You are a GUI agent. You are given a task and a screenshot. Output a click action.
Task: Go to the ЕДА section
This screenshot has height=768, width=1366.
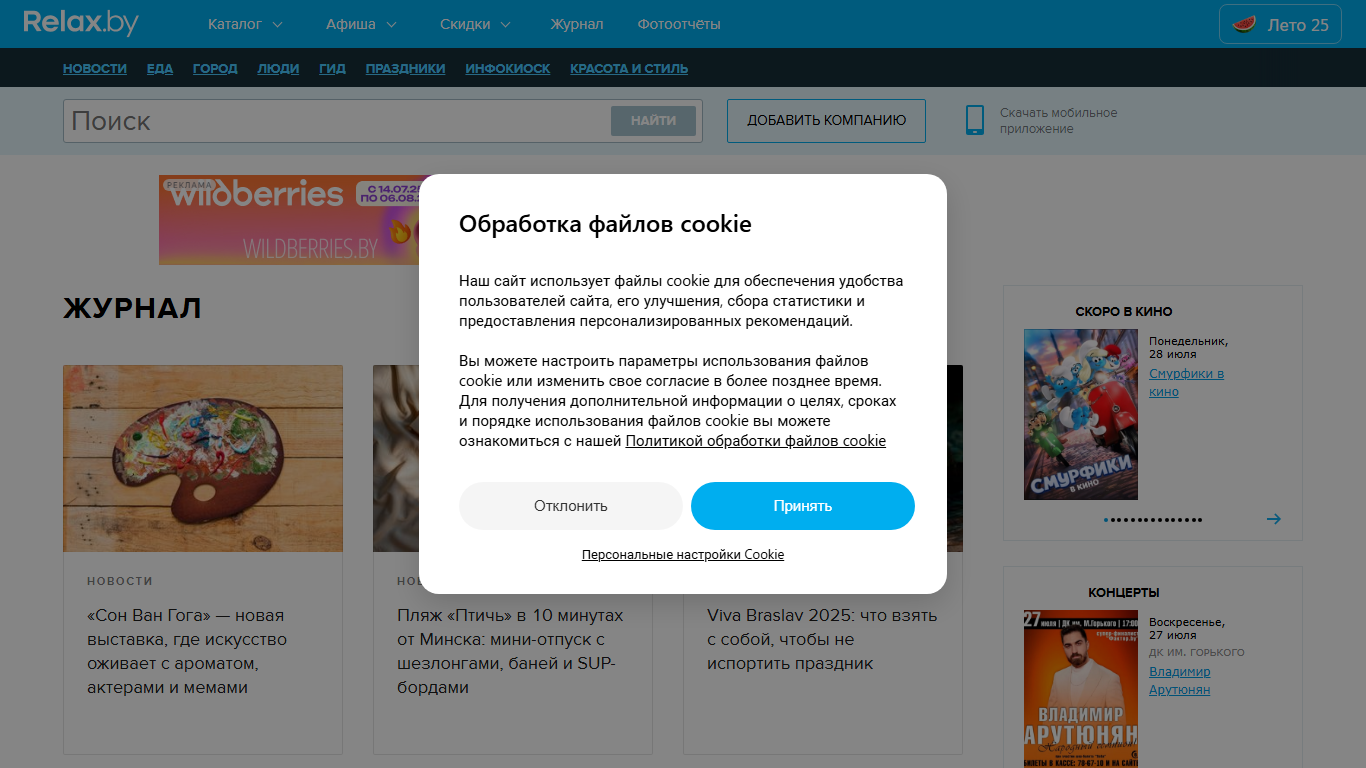point(160,69)
